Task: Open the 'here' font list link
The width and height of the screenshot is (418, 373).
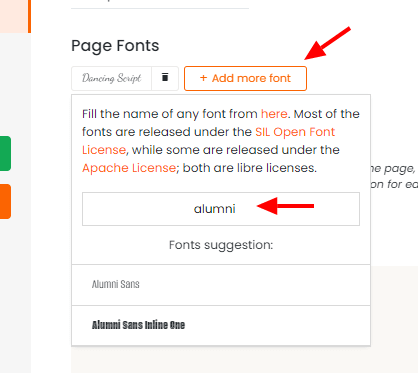Action: pyautogui.click(x=274, y=114)
